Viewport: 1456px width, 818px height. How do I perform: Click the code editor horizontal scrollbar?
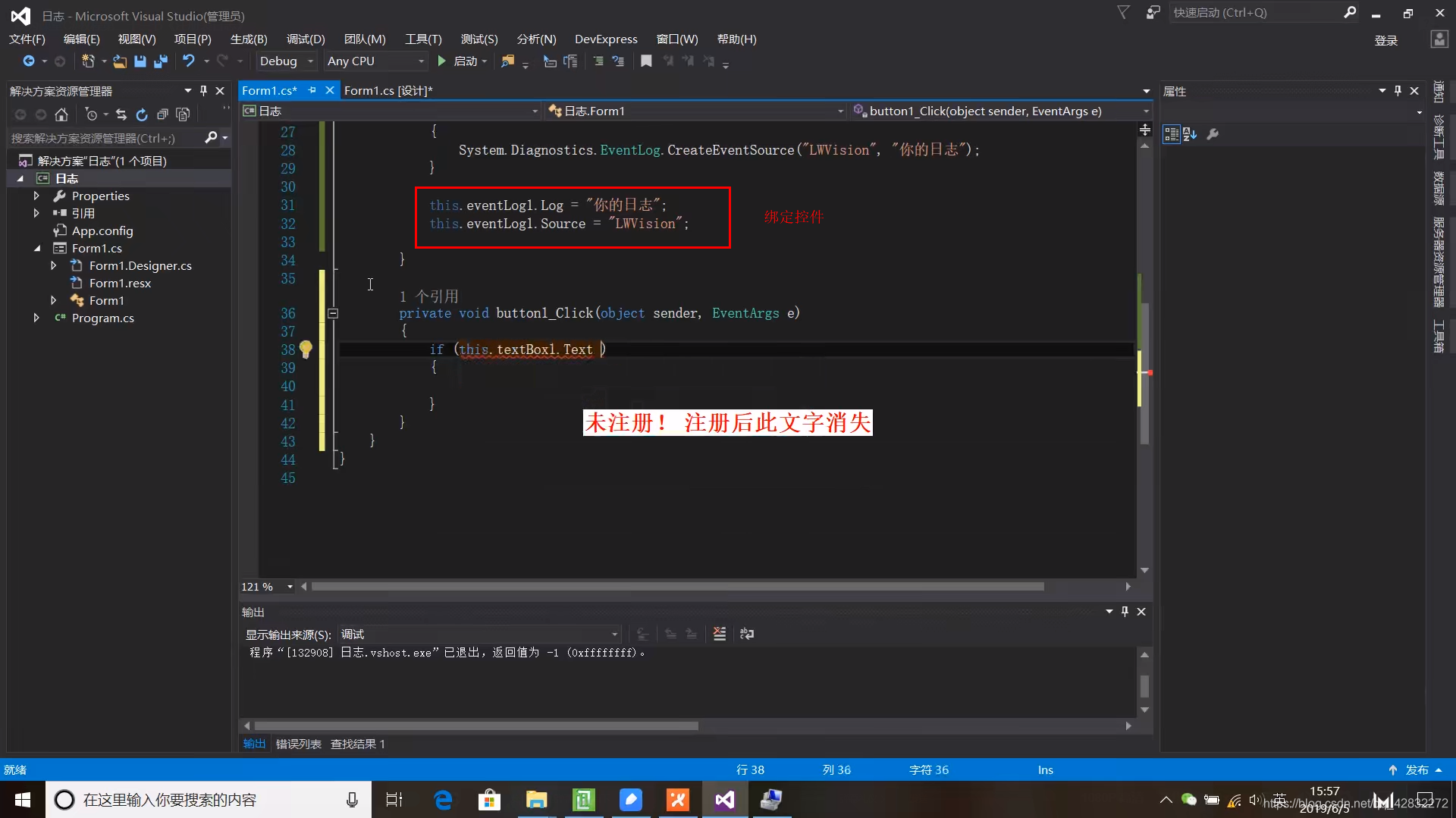677,587
